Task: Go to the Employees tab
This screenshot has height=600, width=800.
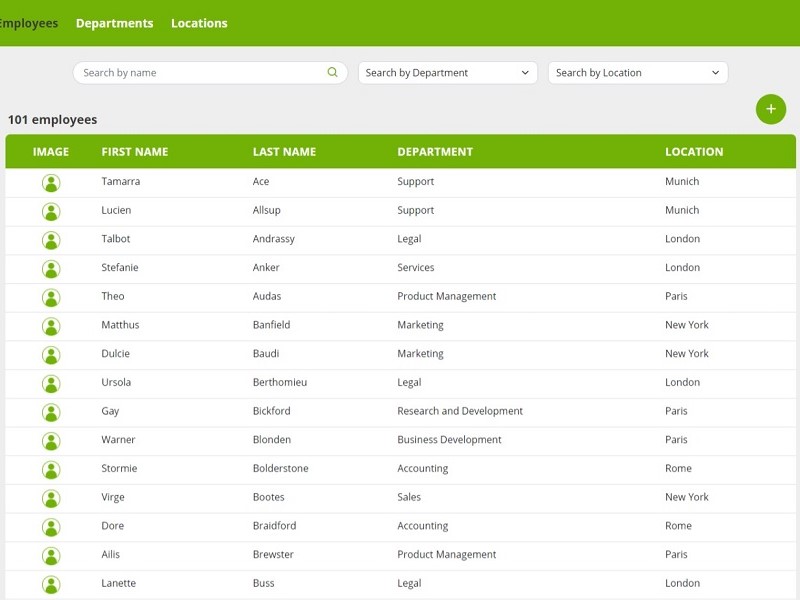Action: tap(28, 23)
